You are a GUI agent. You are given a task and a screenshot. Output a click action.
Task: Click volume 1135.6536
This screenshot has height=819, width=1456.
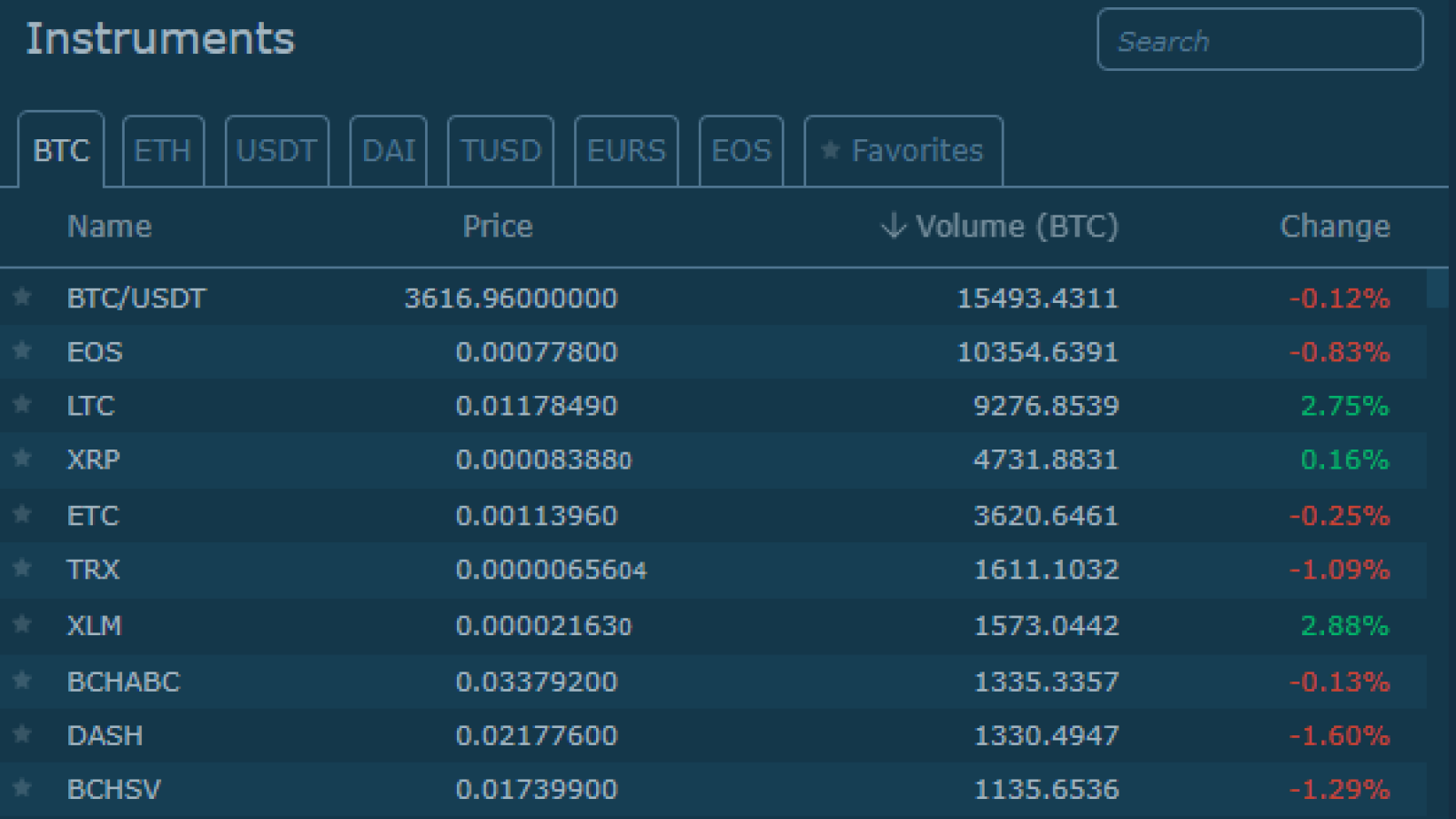pos(1046,789)
